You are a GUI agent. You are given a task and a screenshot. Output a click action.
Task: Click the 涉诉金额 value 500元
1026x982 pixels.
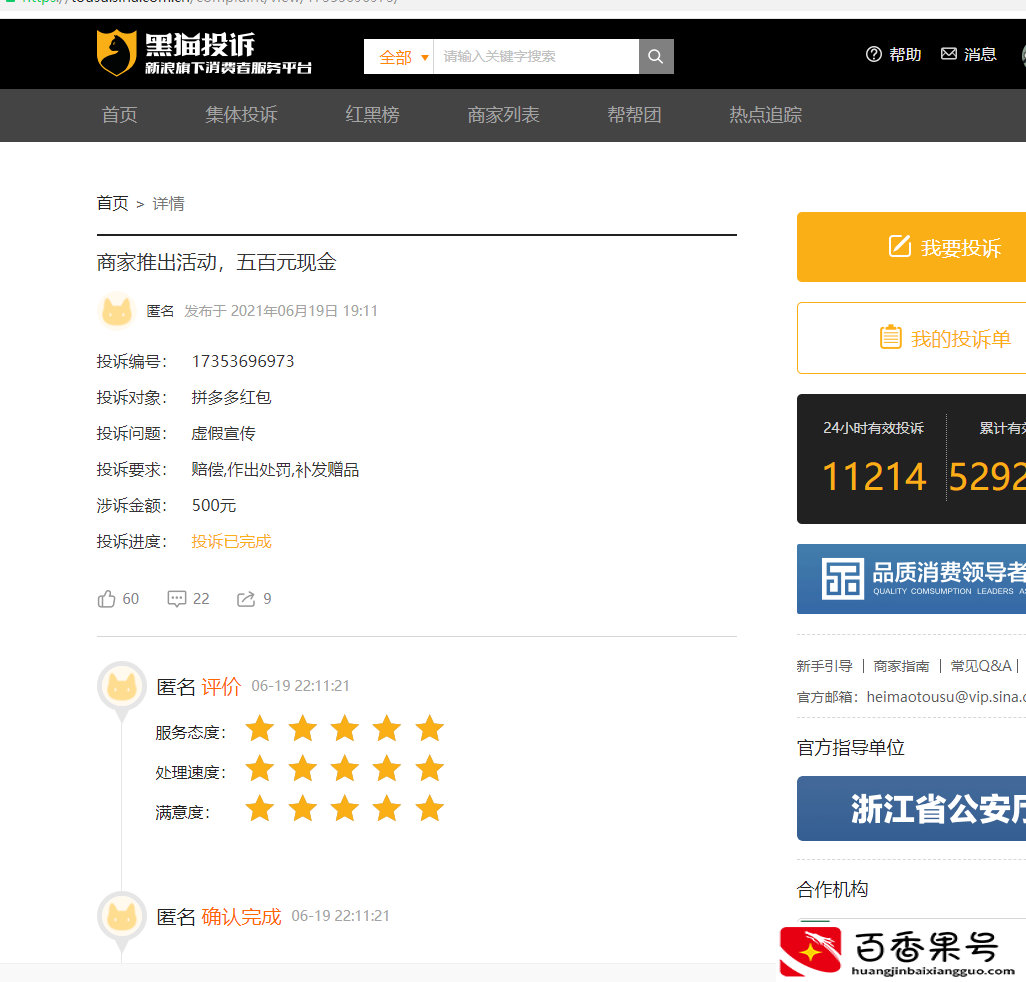point(214,506)
